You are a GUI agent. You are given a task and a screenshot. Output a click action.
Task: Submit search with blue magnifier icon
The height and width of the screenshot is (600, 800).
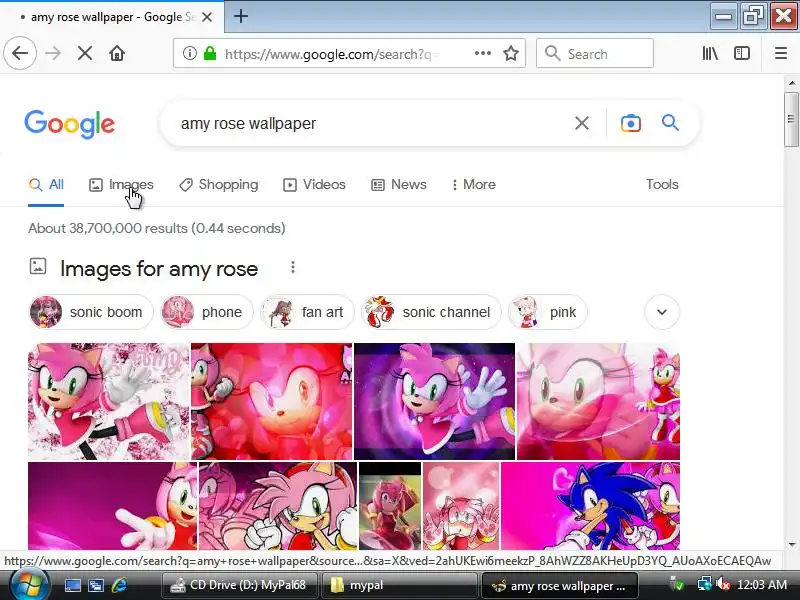[x=670, y=123]
